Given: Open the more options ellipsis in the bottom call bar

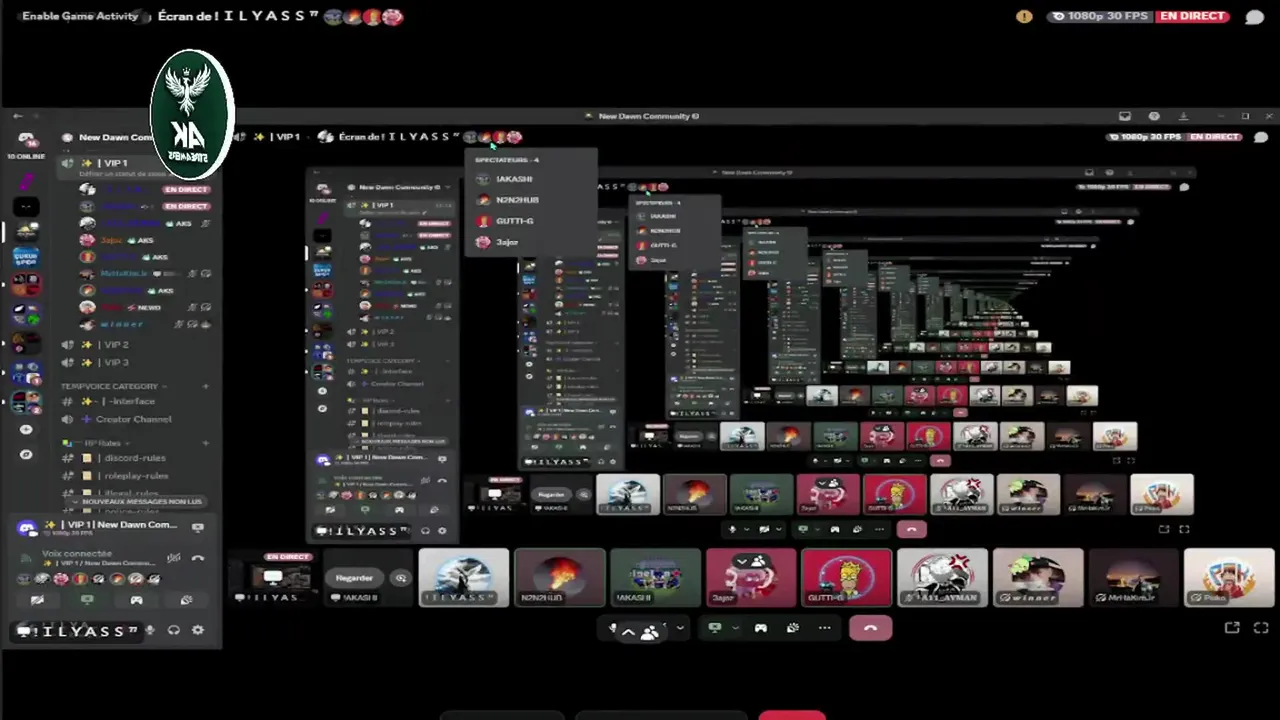Looking at the screenshot, I should coord(825,628).
